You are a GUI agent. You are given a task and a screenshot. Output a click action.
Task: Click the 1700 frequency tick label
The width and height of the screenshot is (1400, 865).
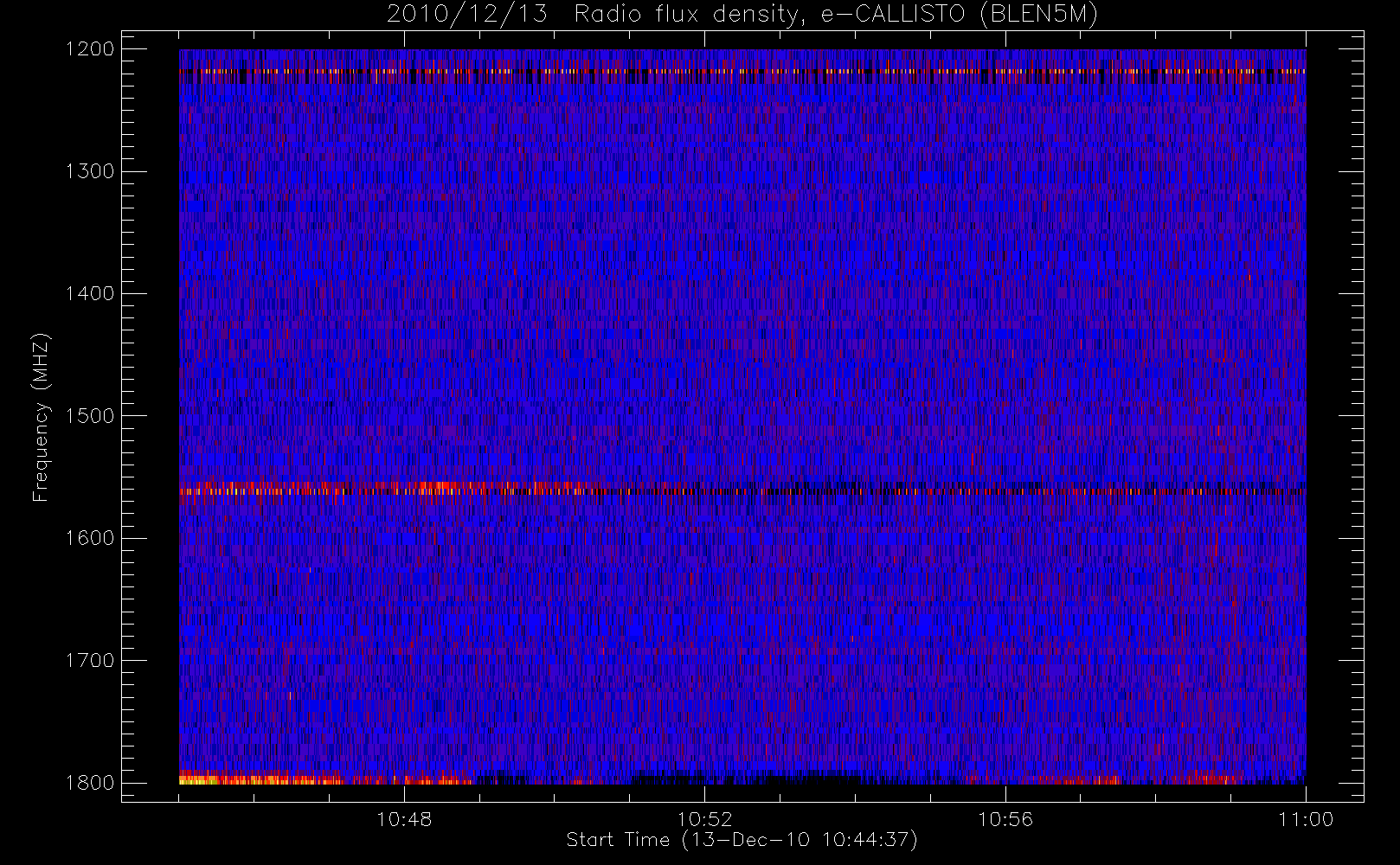pyautogui.click(x=90, y=661)
